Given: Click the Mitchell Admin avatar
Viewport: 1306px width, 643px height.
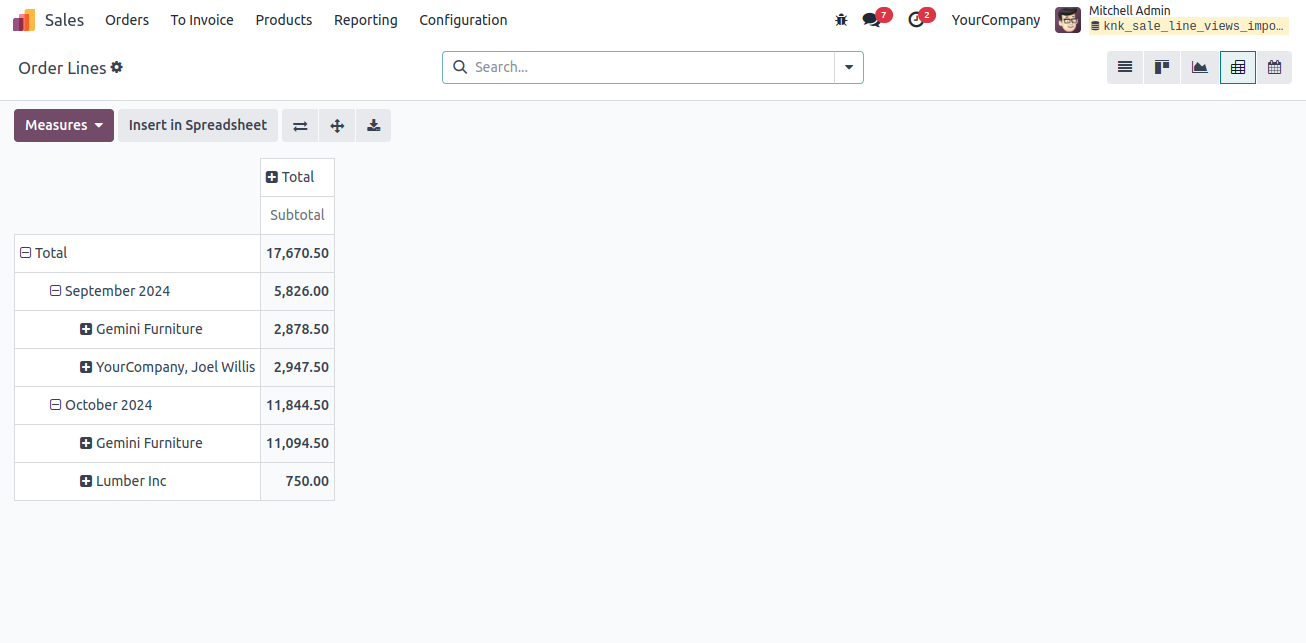Looking at the screenshot, I should [1068, 20].
